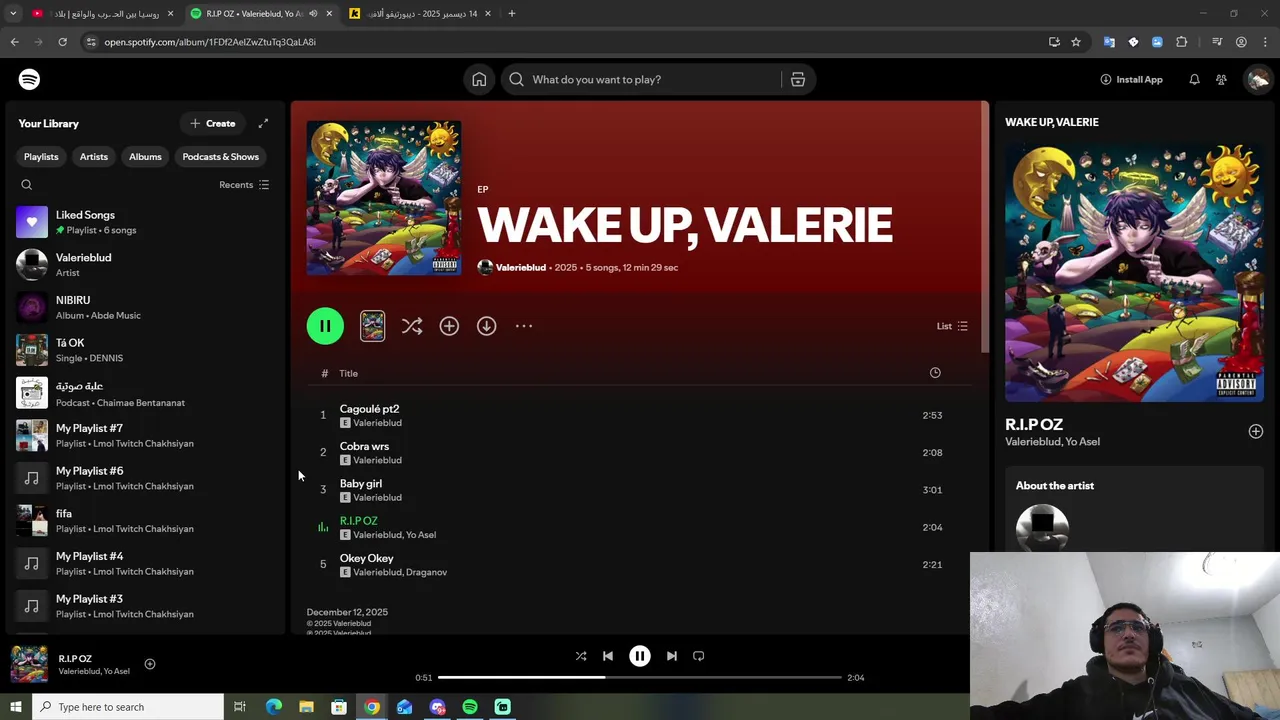This screenshot has height=720, width=1280.
Task: Open notifications bell in Spotify header
Action: [x=1194, y=79]
